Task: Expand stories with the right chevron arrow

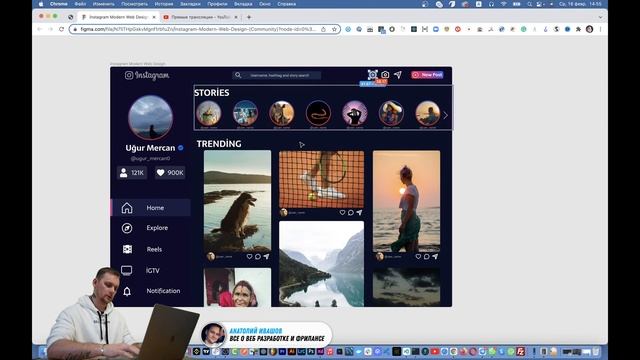Action: 446,116
